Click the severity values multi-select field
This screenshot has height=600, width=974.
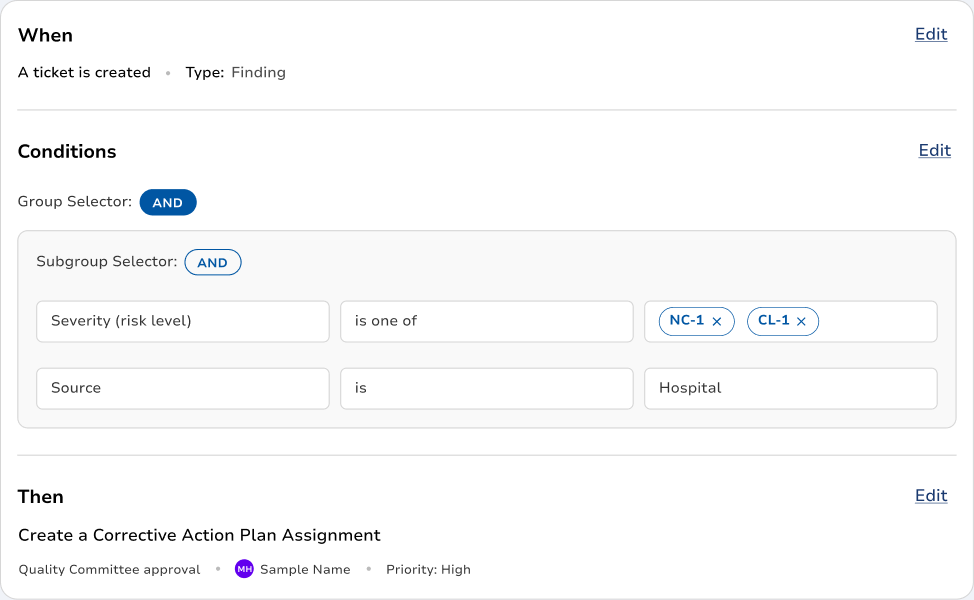(x=791, y=321)
